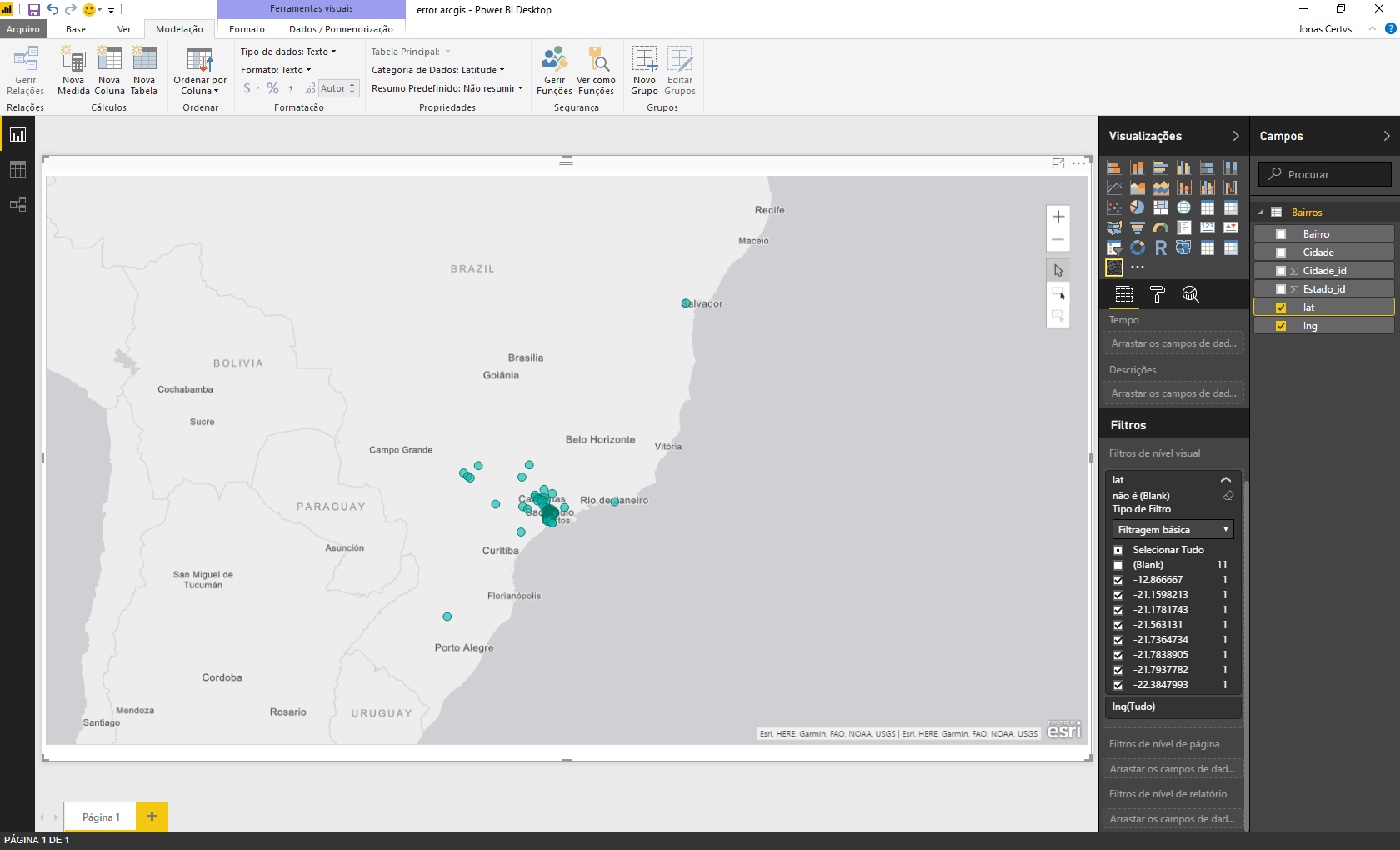Open the Analytics magnifier pane
This screenshot has width=1400, height=850.
(1190, 294)
